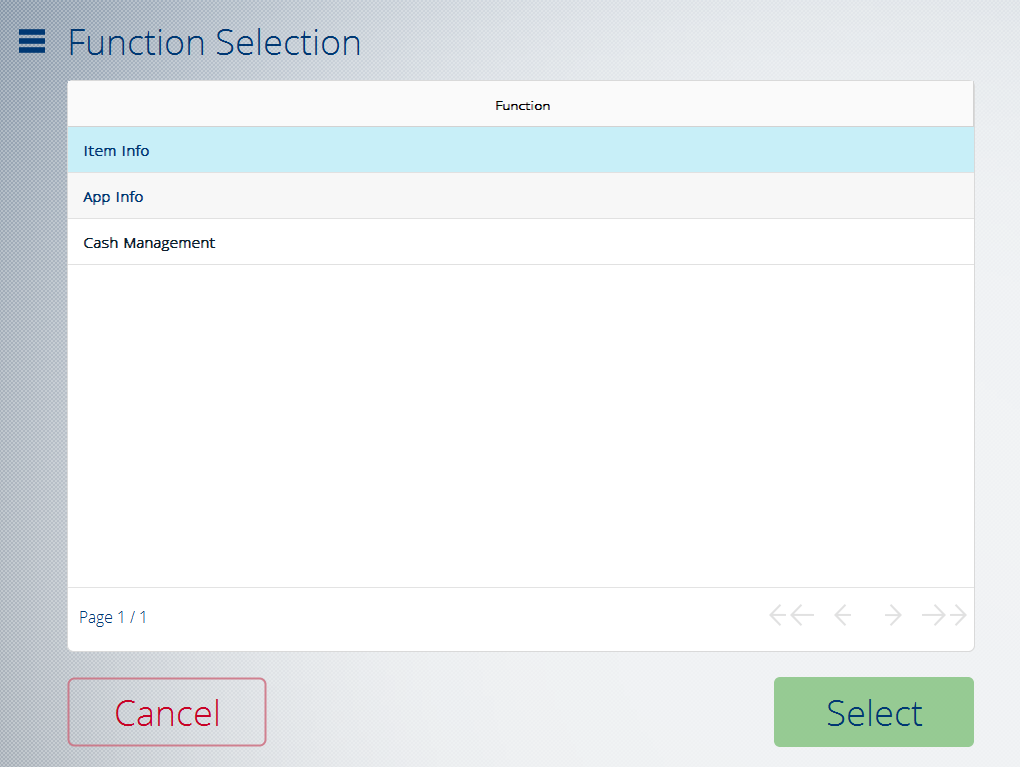Viewport: 1020px width, 767px height.
Task: Click the Function Selection title text
Action: coord(214,42)
